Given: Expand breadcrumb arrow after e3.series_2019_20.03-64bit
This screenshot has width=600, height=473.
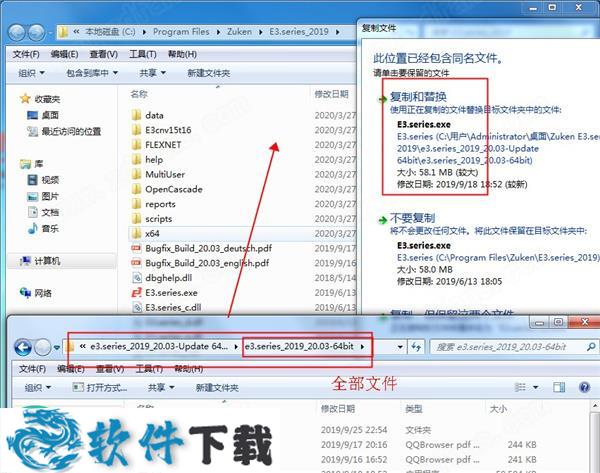Looking at the screenshot, I should (362, 347).
